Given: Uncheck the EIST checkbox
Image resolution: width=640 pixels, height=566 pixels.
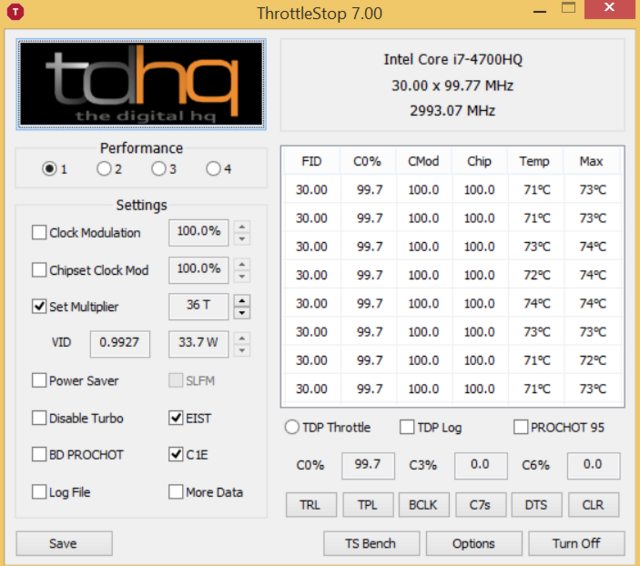Looking at the screenshot, I should click(x=176, y=418).
